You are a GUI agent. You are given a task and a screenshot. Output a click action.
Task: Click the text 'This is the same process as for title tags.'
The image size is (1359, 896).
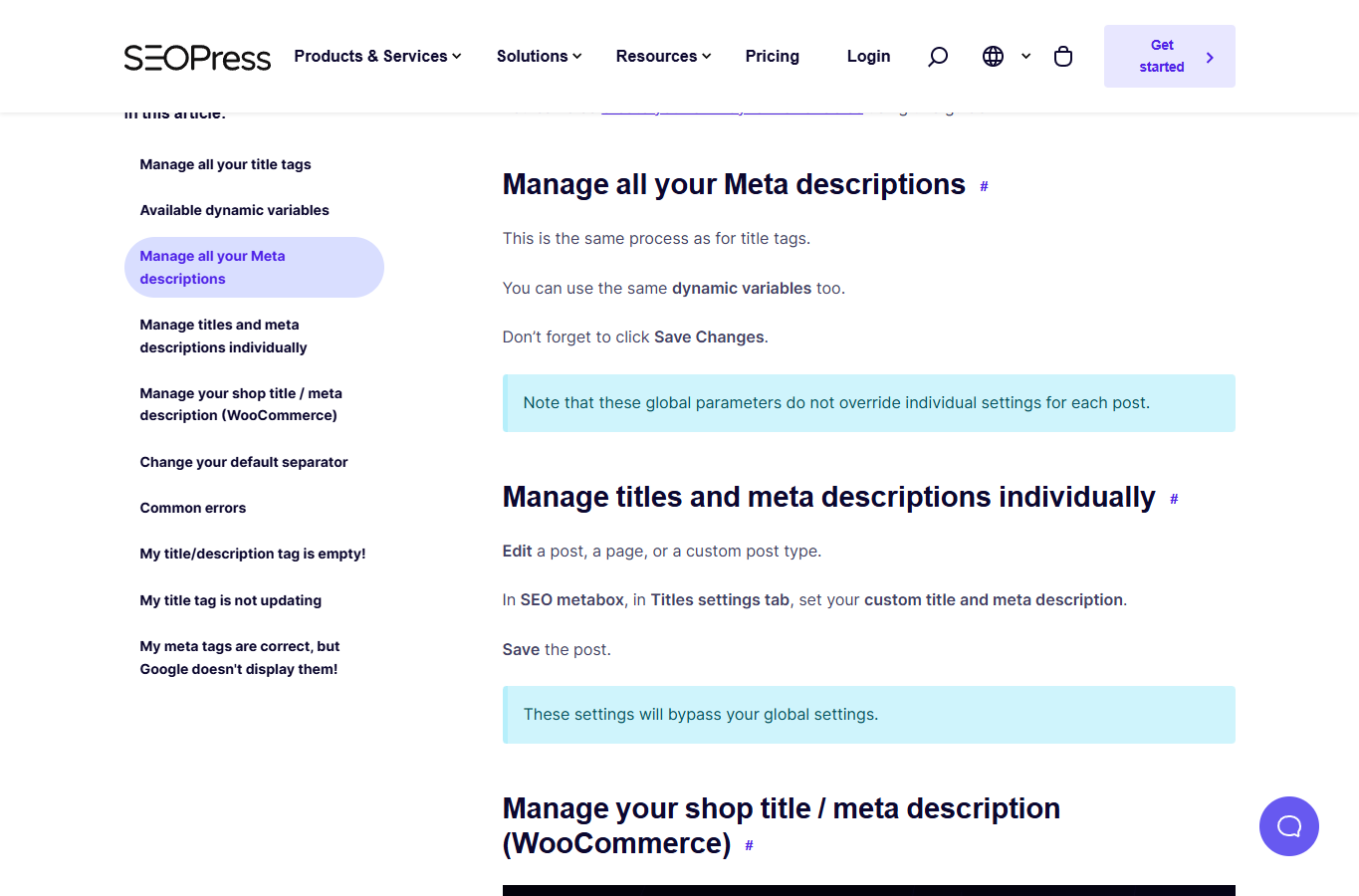pyautogui.click(x=656, y=239)
